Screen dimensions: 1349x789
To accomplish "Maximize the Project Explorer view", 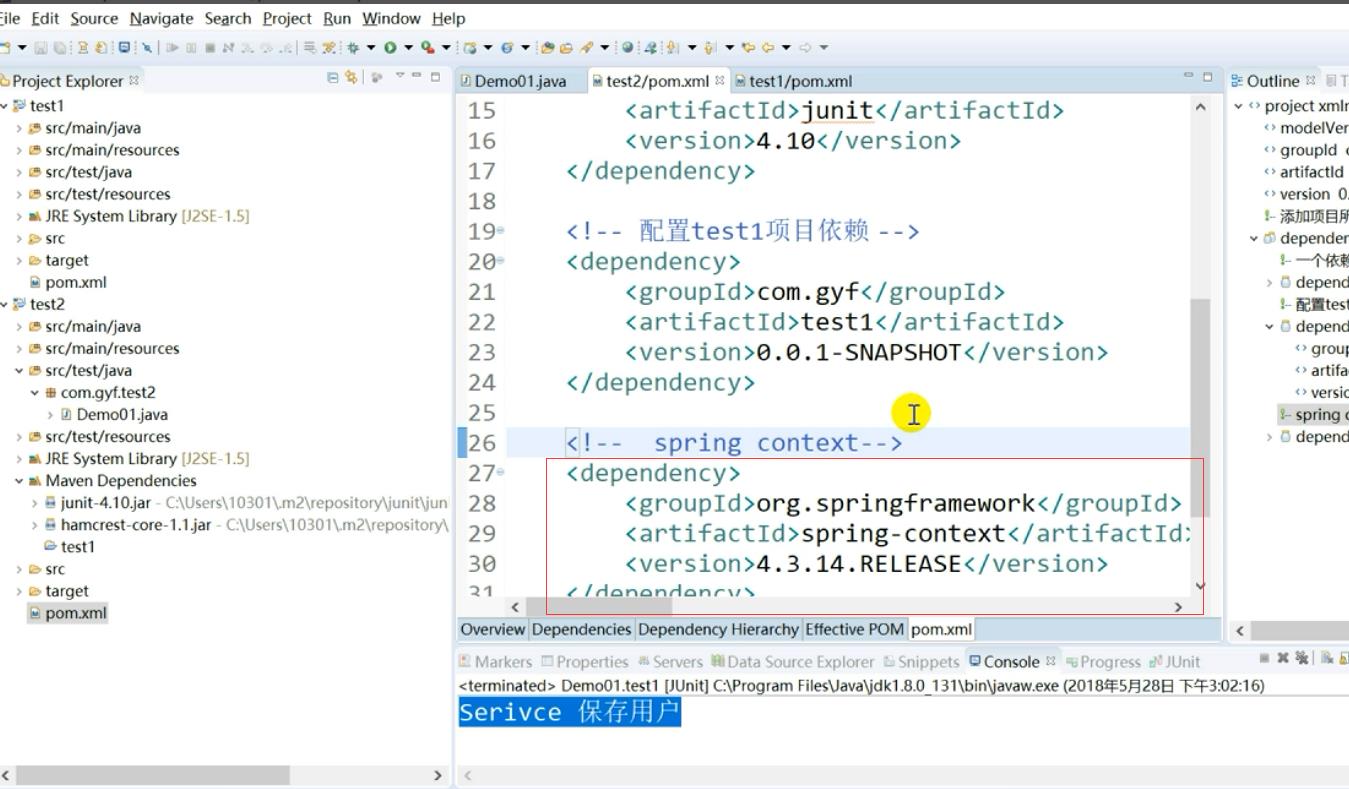I will pos(435,76).
